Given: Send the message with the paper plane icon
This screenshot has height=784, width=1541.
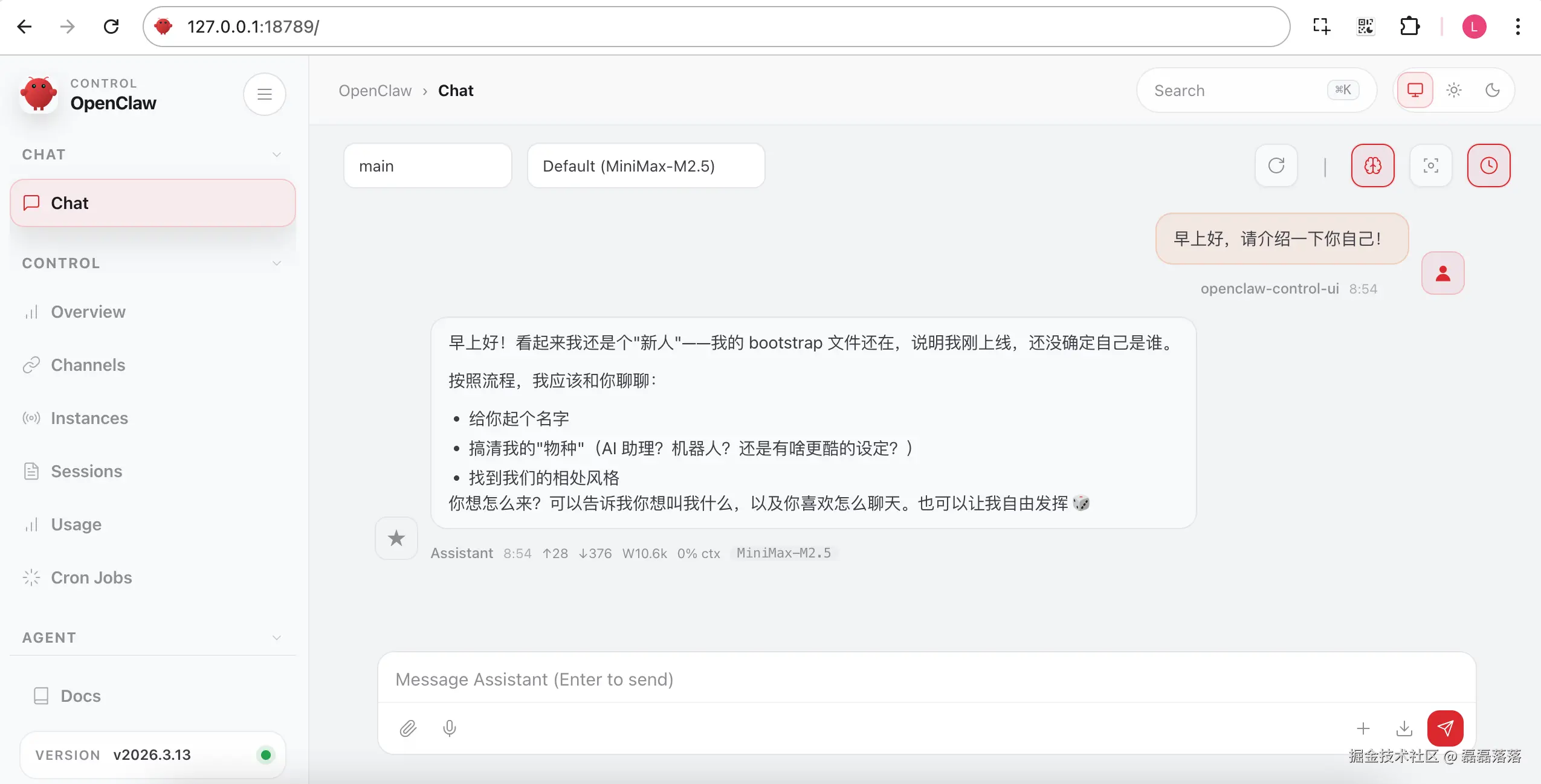Looking at the screenshot, I should click(x=1445, y=728).
